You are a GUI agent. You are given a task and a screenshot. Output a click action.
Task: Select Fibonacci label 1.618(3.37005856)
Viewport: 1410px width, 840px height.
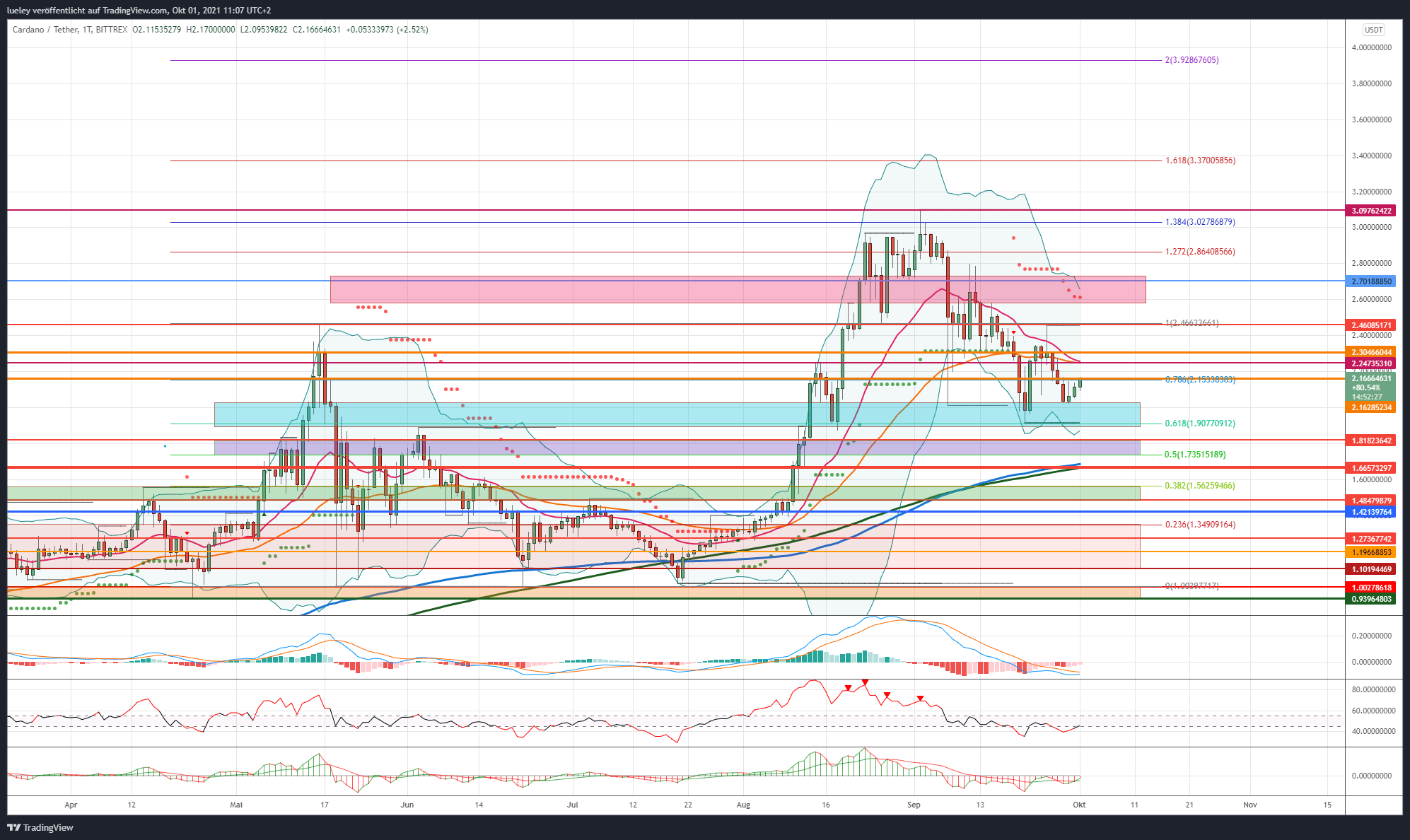coord(1200,161)
